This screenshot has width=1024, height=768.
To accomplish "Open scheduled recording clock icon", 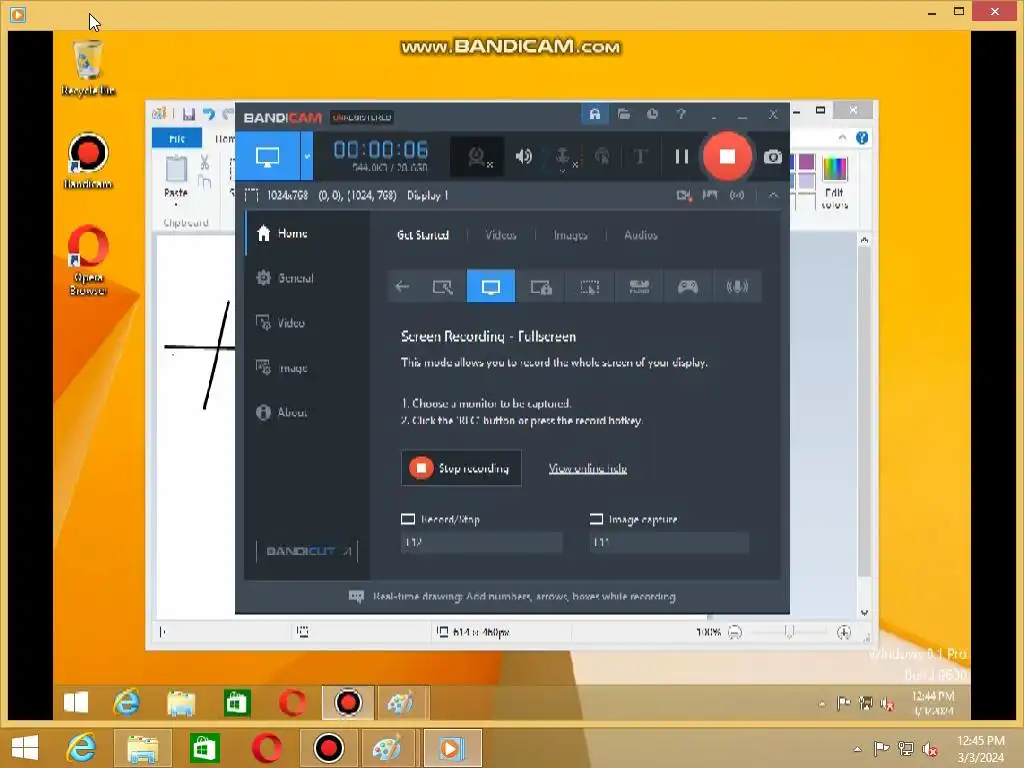I will pos(652,115).
